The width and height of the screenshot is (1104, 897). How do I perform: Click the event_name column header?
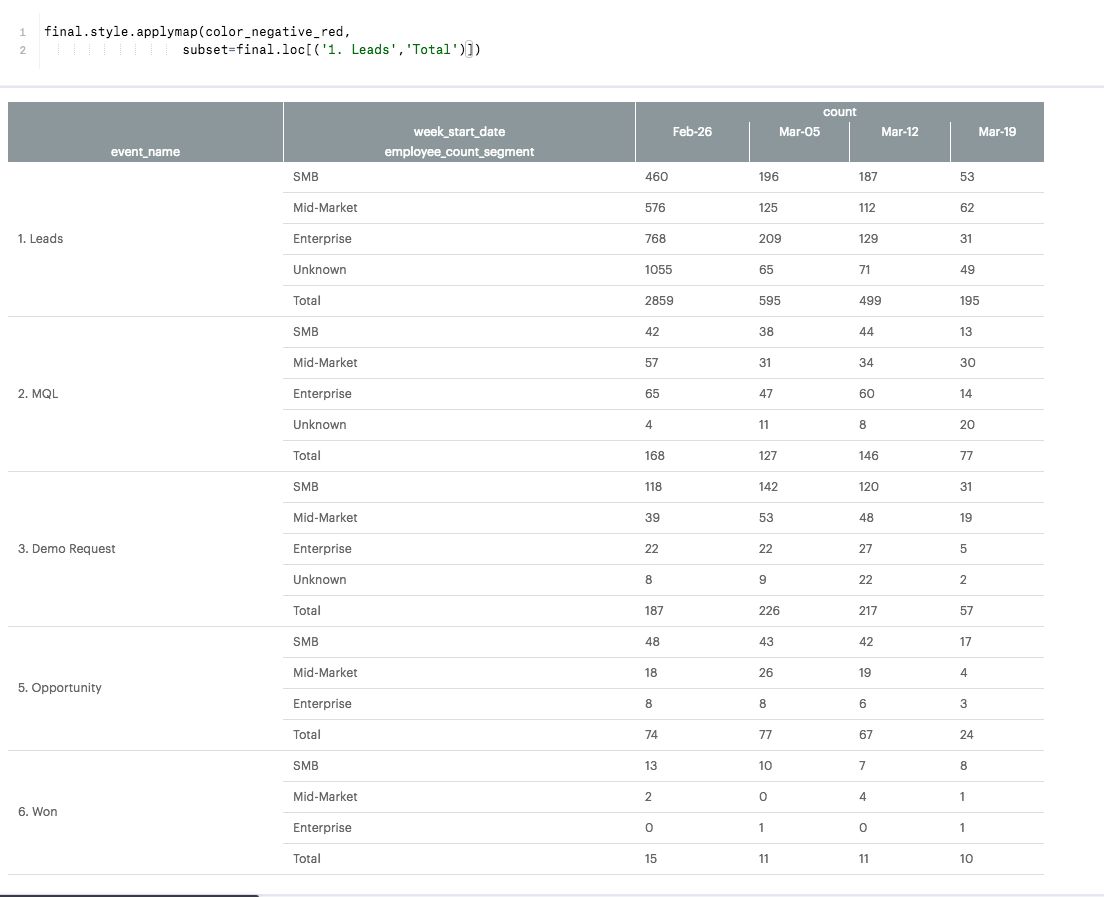(145, 152)
